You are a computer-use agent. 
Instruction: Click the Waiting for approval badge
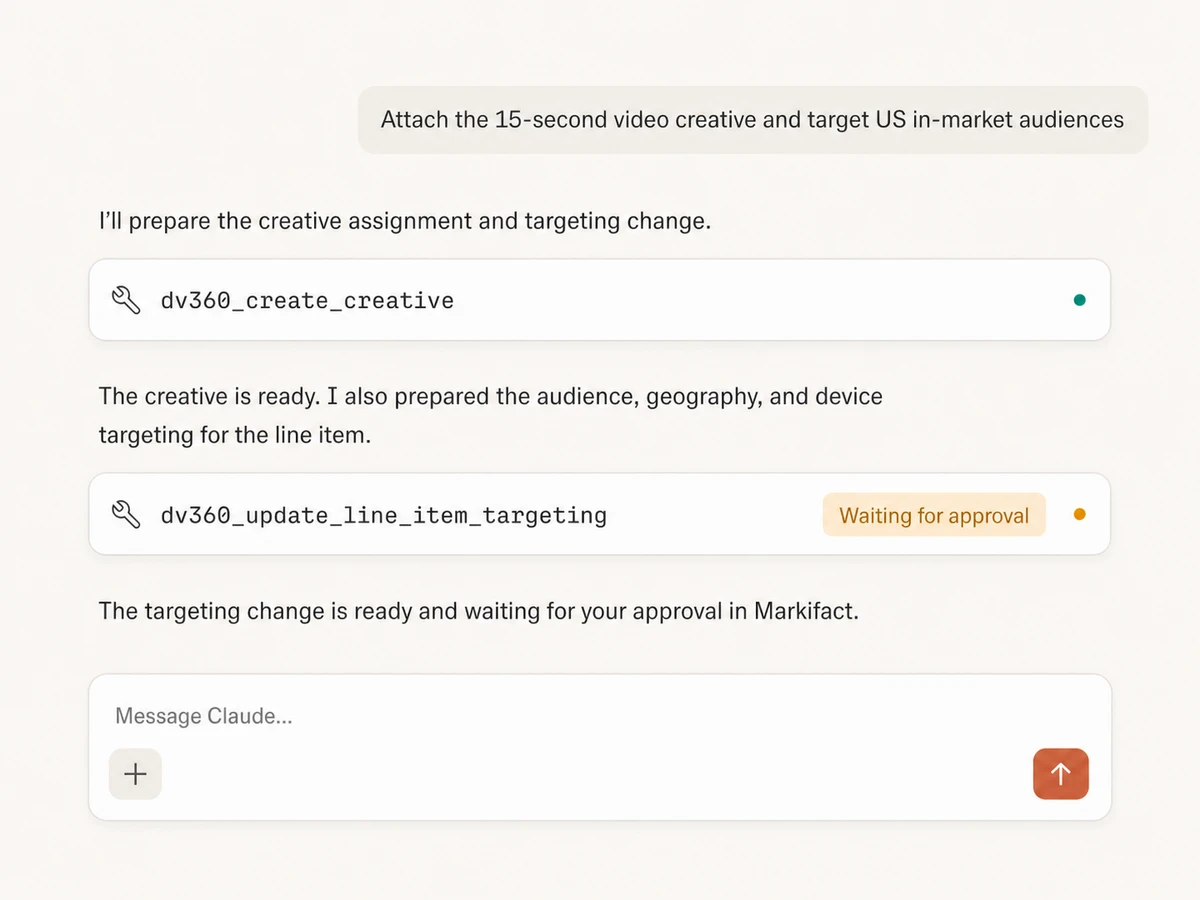coord(934,515)
